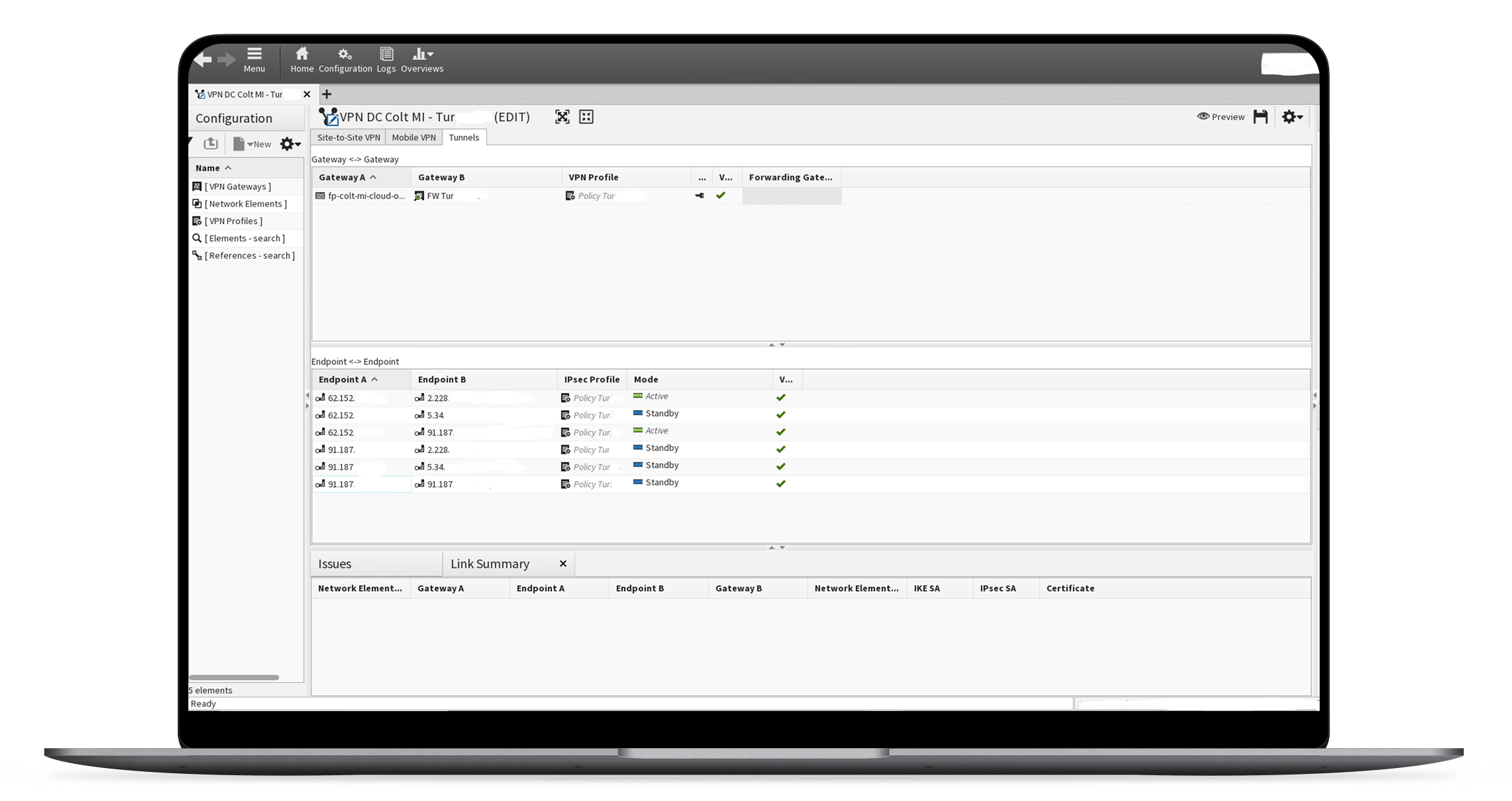This screenshot has height=801, width=1512.
Task: Click the back navigation arrow
Action: coord(203,60)
